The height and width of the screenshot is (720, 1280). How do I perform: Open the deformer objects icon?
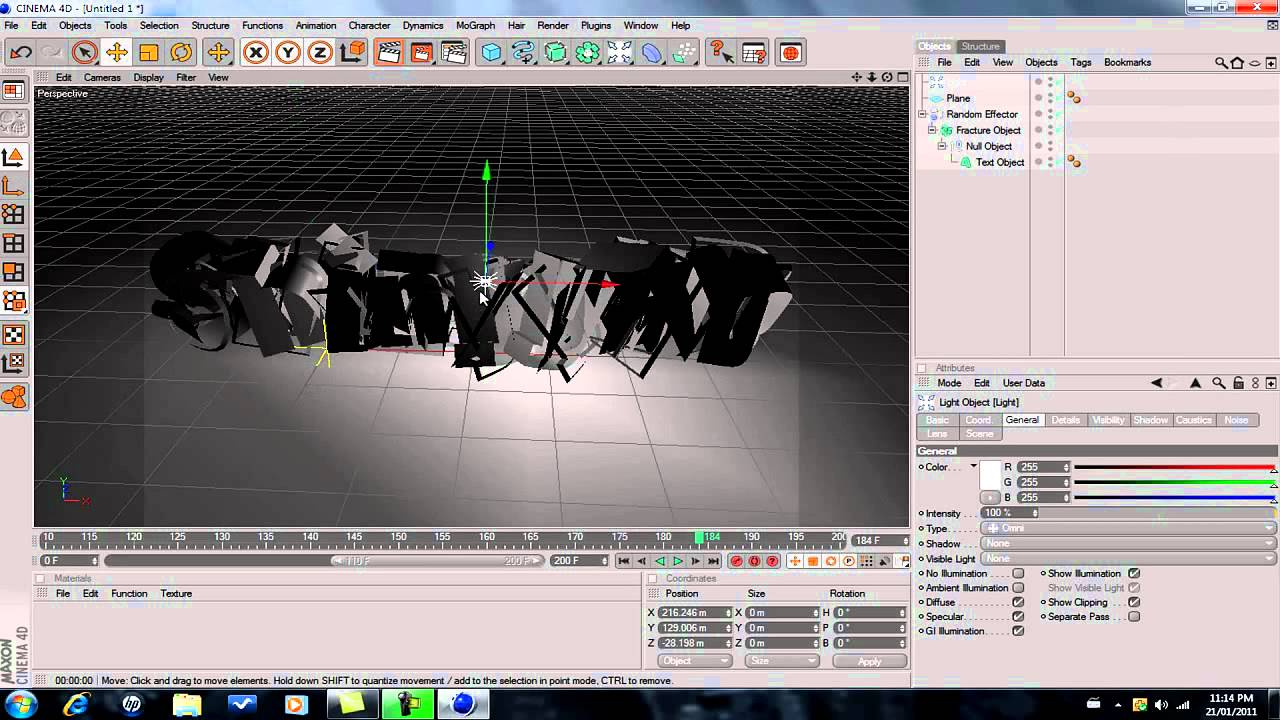651,53
